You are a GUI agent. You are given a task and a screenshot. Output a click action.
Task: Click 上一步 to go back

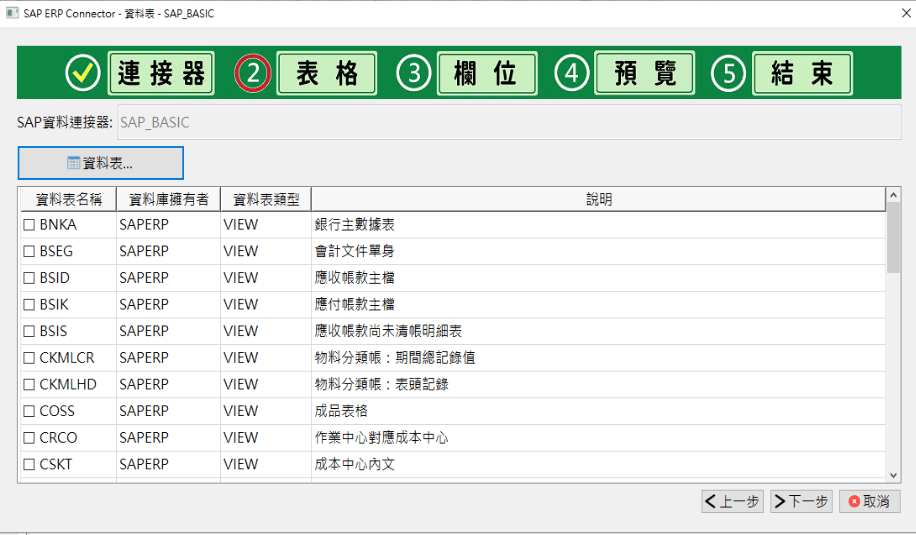tap(733, 501)
